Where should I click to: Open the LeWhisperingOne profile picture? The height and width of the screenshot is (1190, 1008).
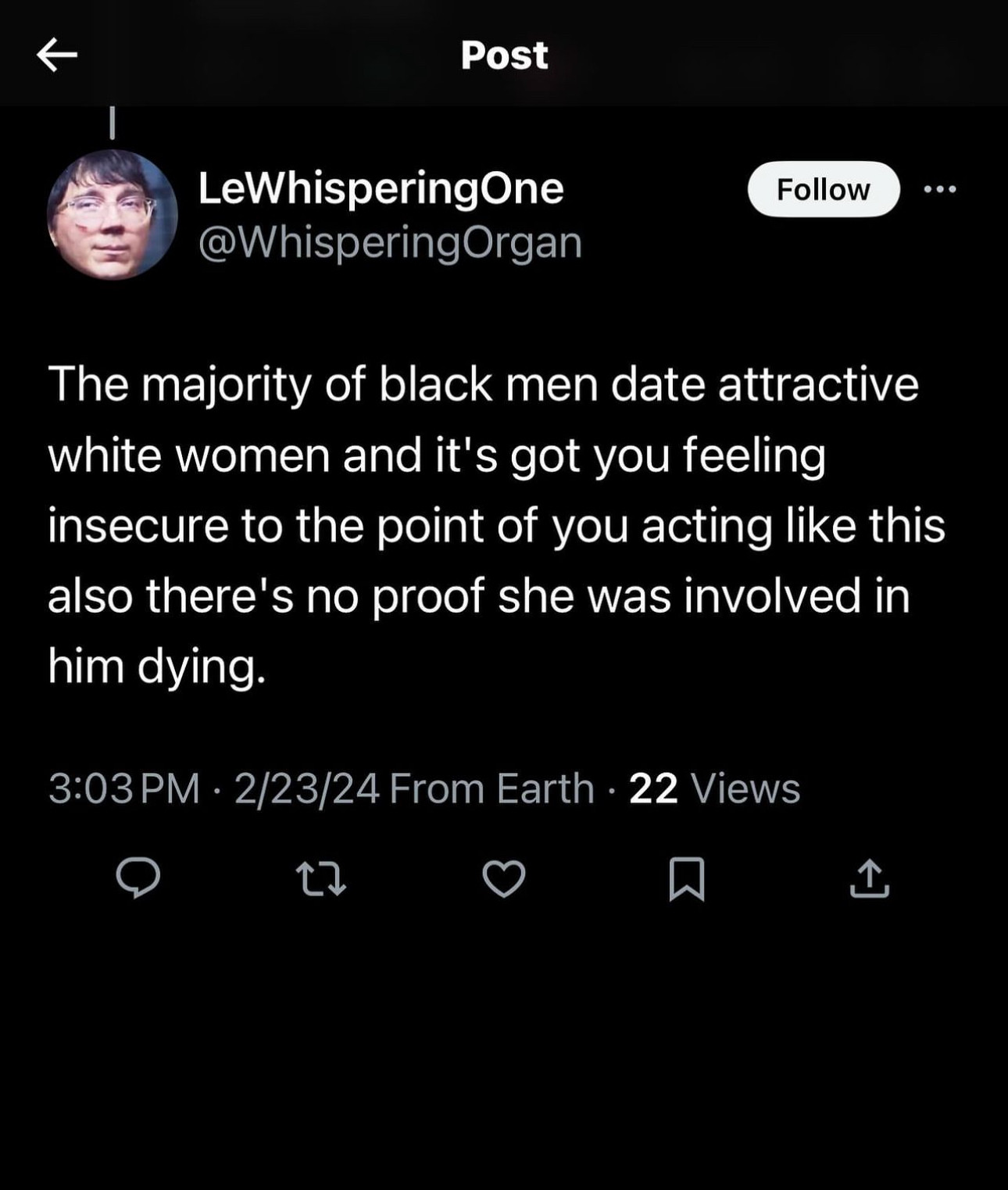pos(113,215)
